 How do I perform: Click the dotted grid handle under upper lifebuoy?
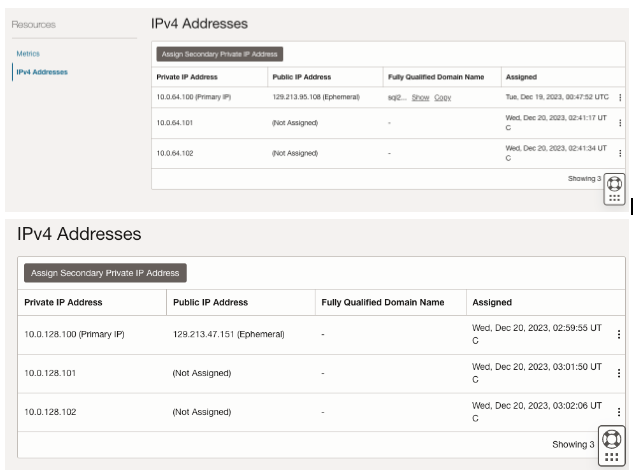pos(615,198)
